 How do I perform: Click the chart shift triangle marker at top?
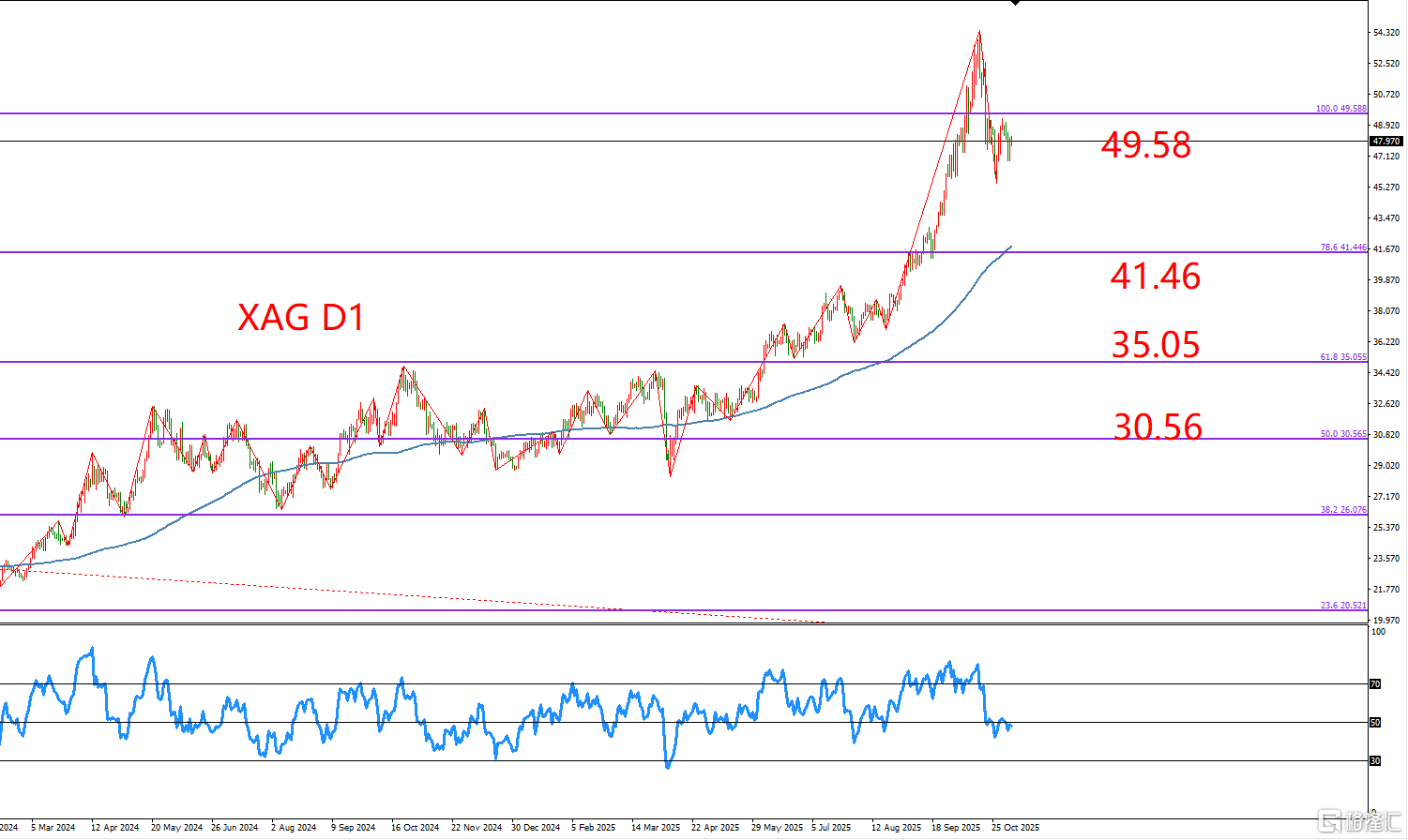[x=1015, y=4]
